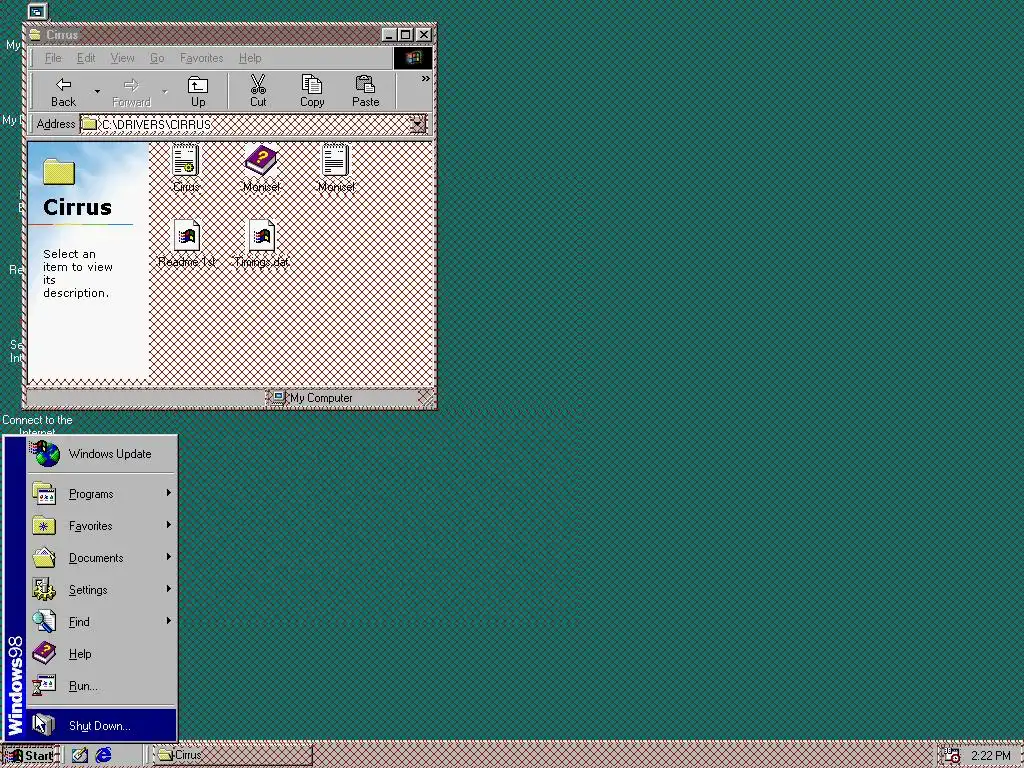
Task: Click the Windows logo throbber icon
Action: [x=413, y=58]
